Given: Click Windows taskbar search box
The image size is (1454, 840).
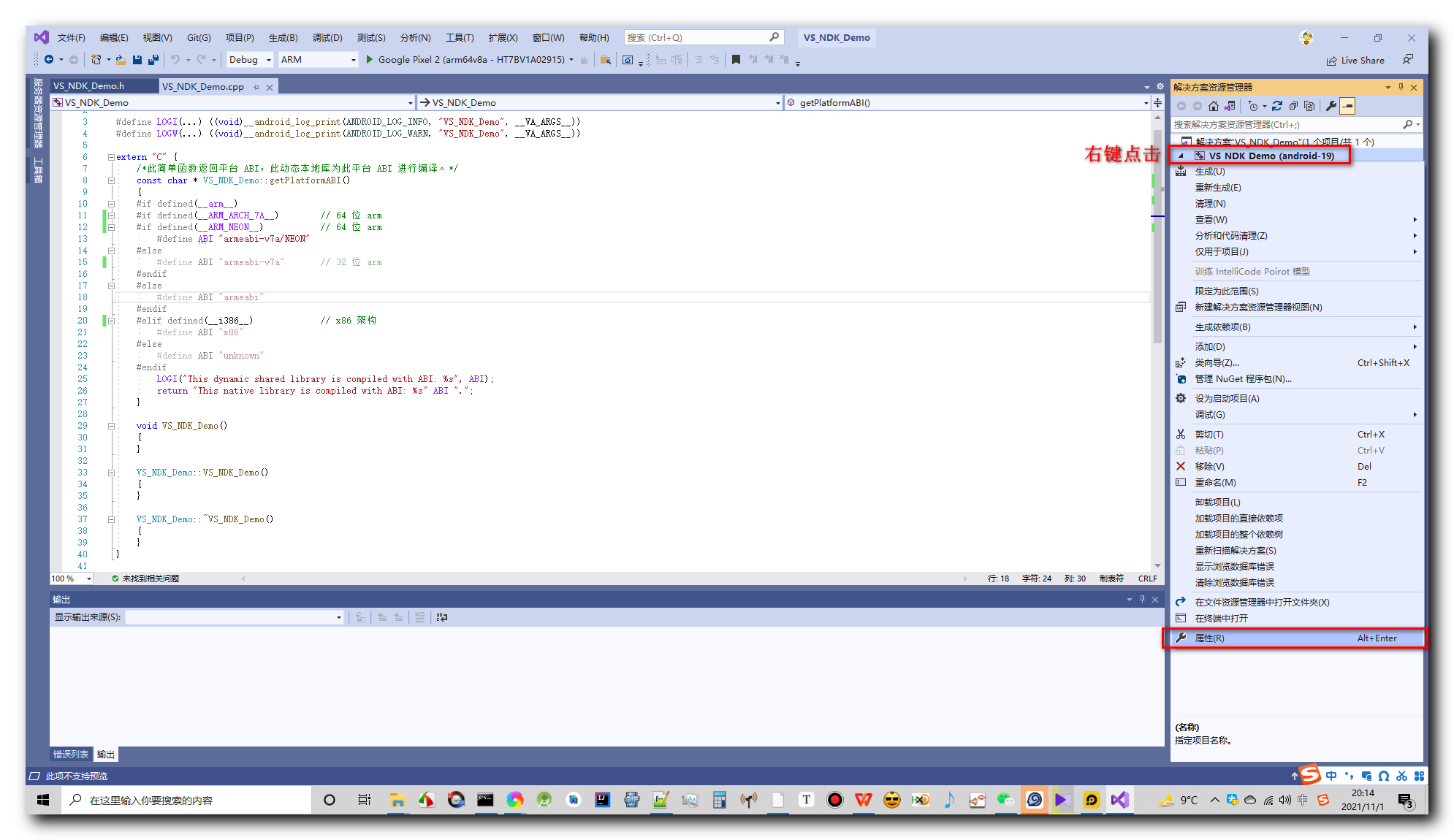Looking at the screenshot, I should coord(186,801).
